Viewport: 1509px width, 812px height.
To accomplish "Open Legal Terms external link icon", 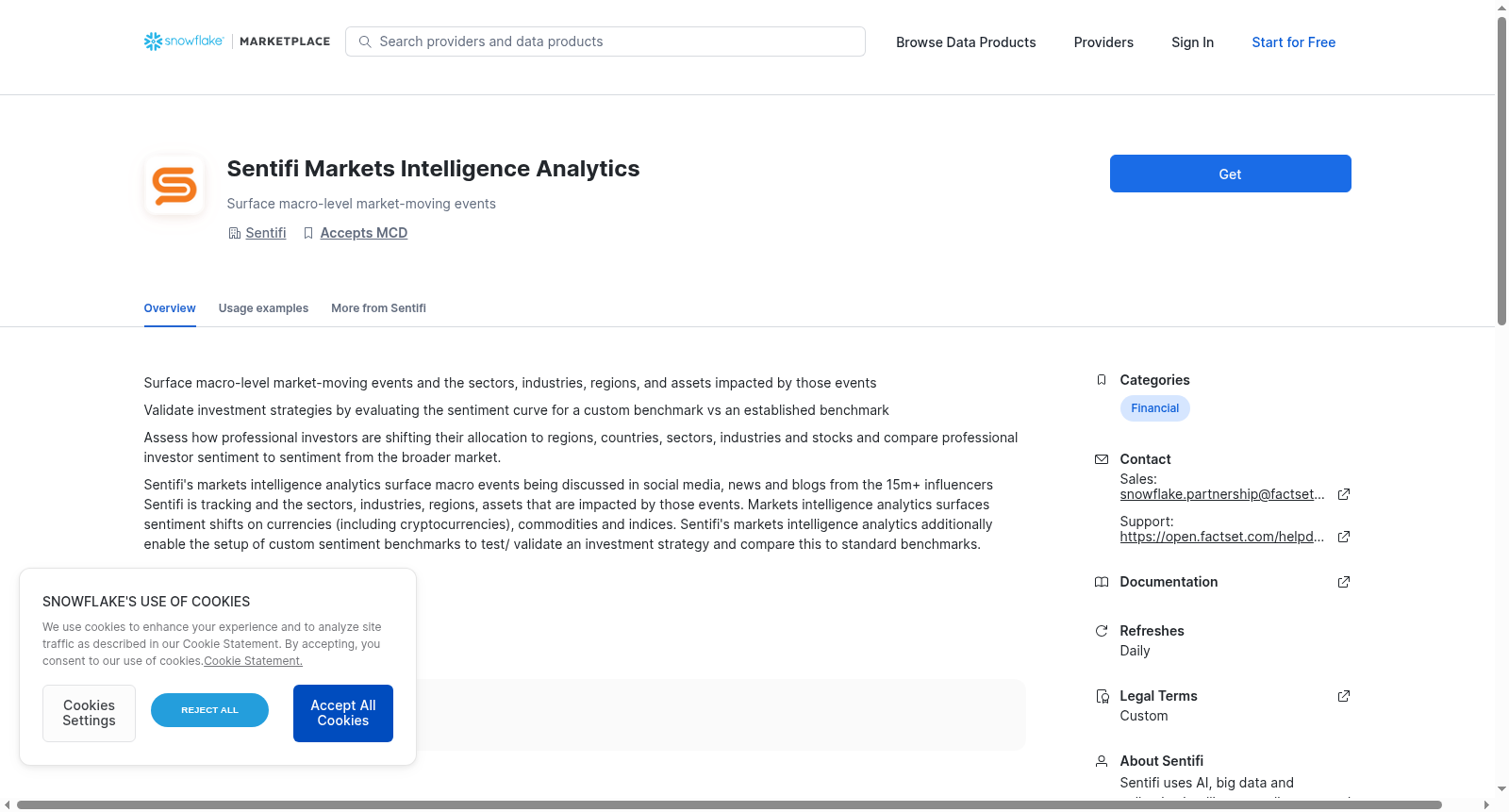I will click(1344, 696).
